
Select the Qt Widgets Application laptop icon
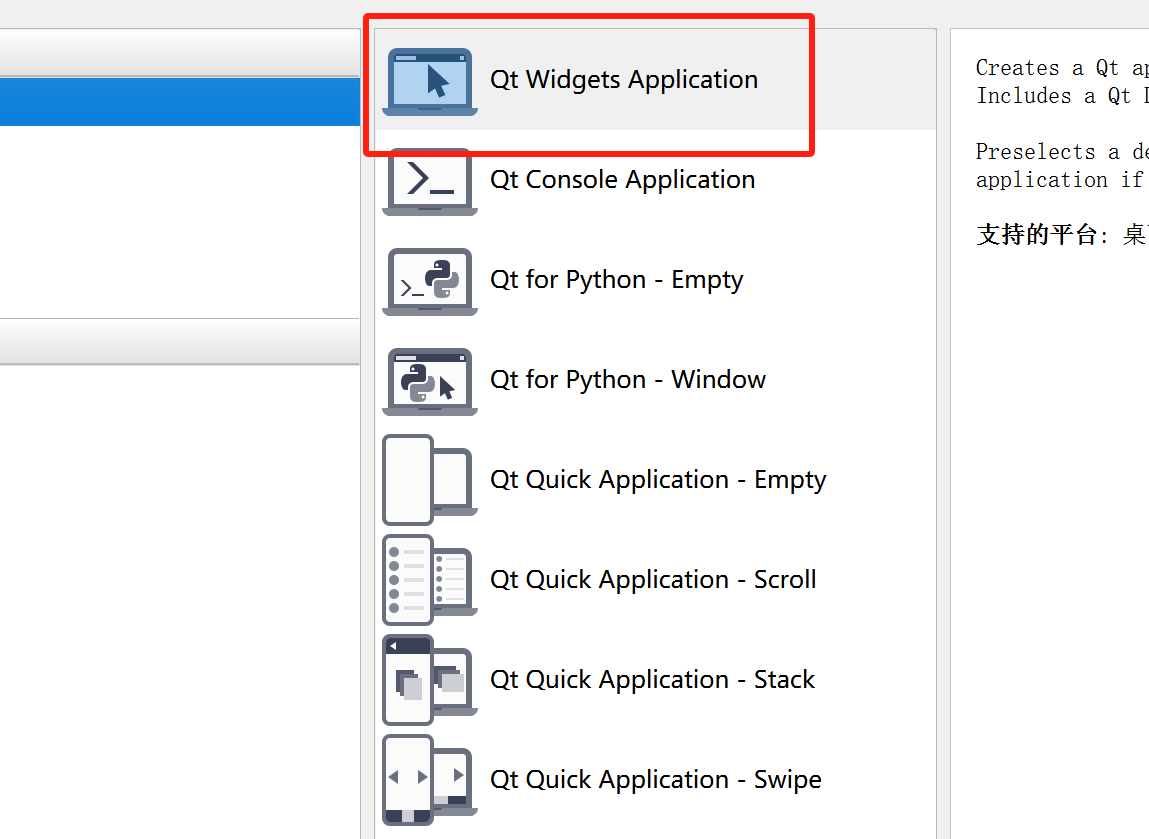coord(429,81)
